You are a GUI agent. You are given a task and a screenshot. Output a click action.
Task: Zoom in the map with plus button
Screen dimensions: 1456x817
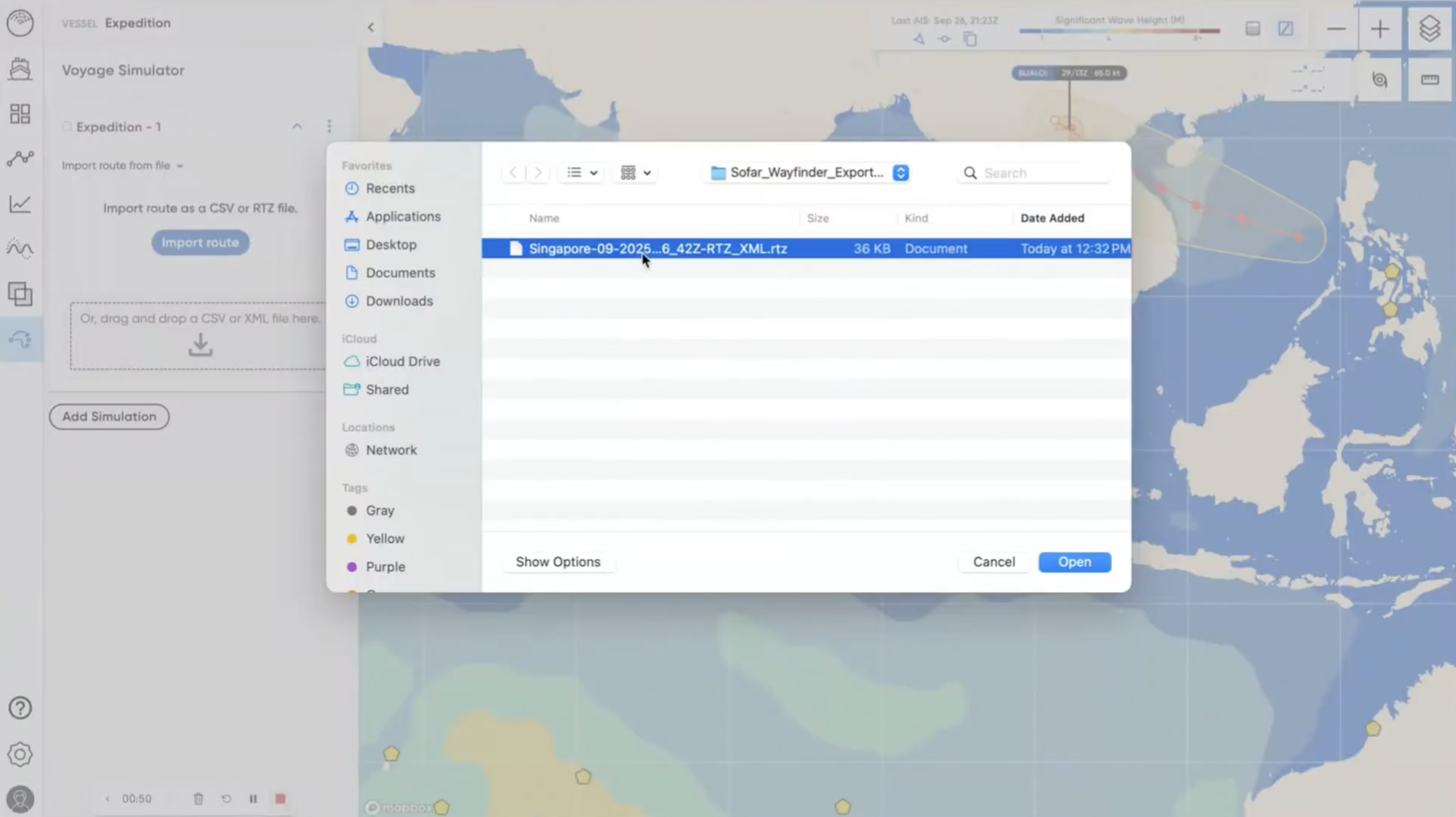point(1379,29)
